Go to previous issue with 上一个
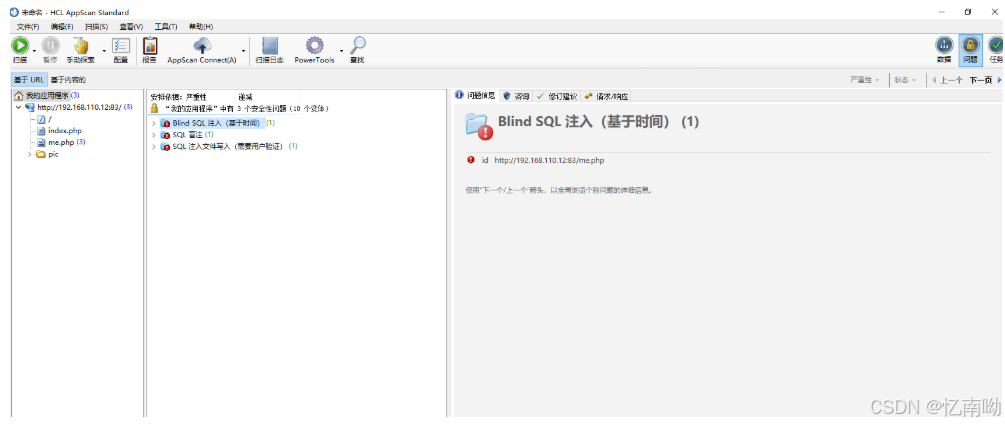Image resolution: width=1005 pixels, height=425 pixels. [947, 80]
